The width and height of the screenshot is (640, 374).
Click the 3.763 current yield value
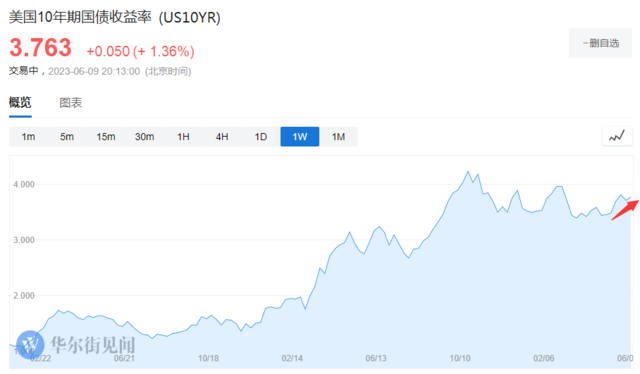pyautogui.click(x=40, y=47)
